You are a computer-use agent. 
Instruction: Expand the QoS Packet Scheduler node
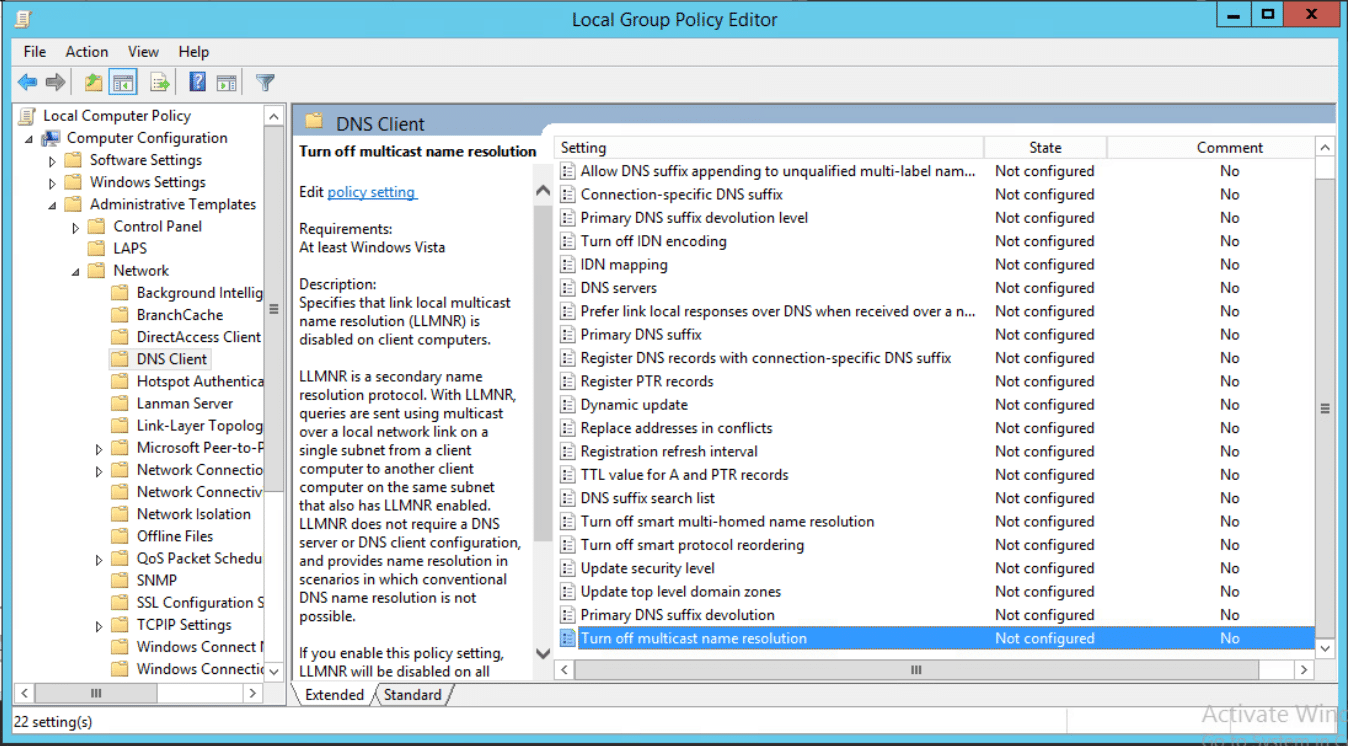pos(99,559)
